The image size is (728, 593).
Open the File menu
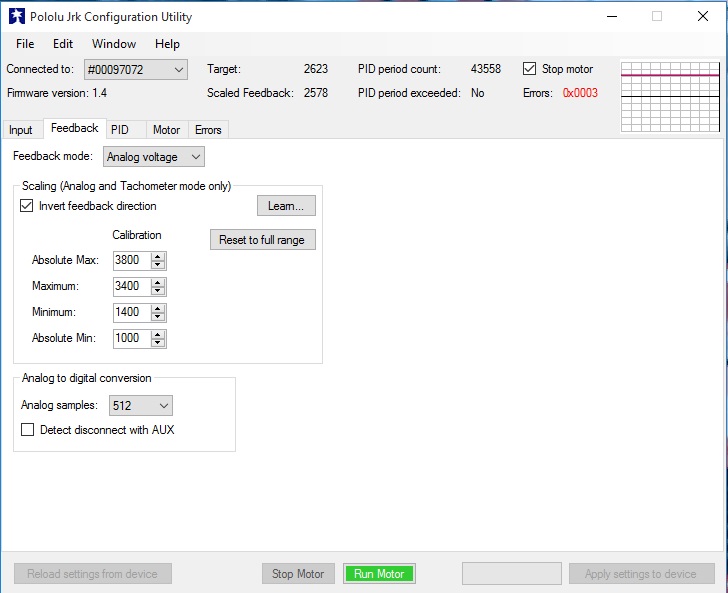[25, 44]
